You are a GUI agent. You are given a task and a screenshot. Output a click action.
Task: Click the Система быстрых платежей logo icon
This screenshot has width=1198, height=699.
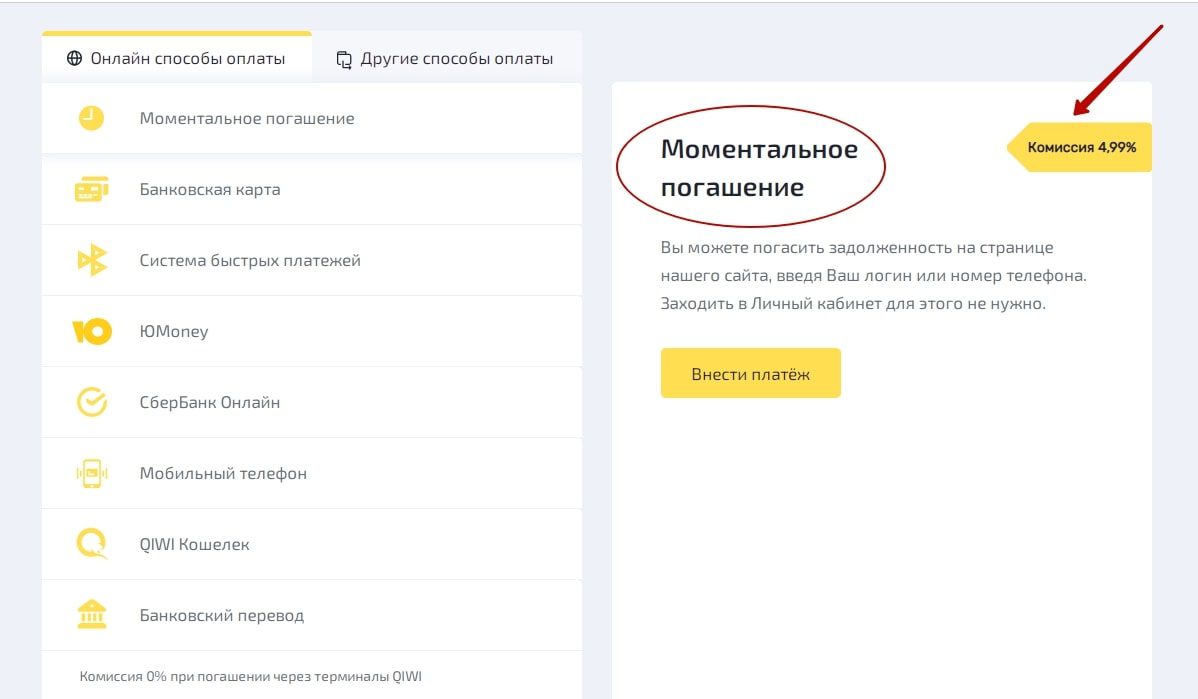tap(92, 260)
